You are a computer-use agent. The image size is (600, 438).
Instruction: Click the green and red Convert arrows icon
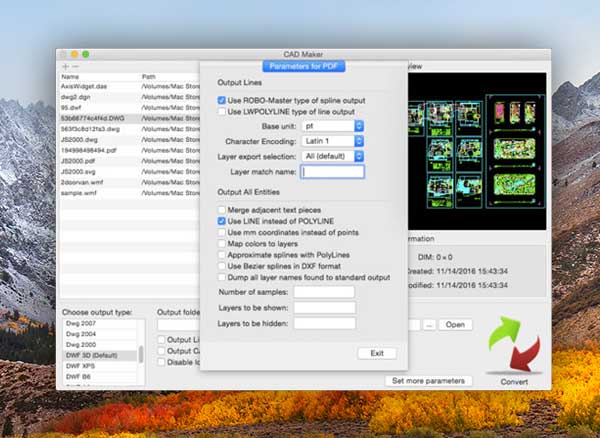click(514, 345)
